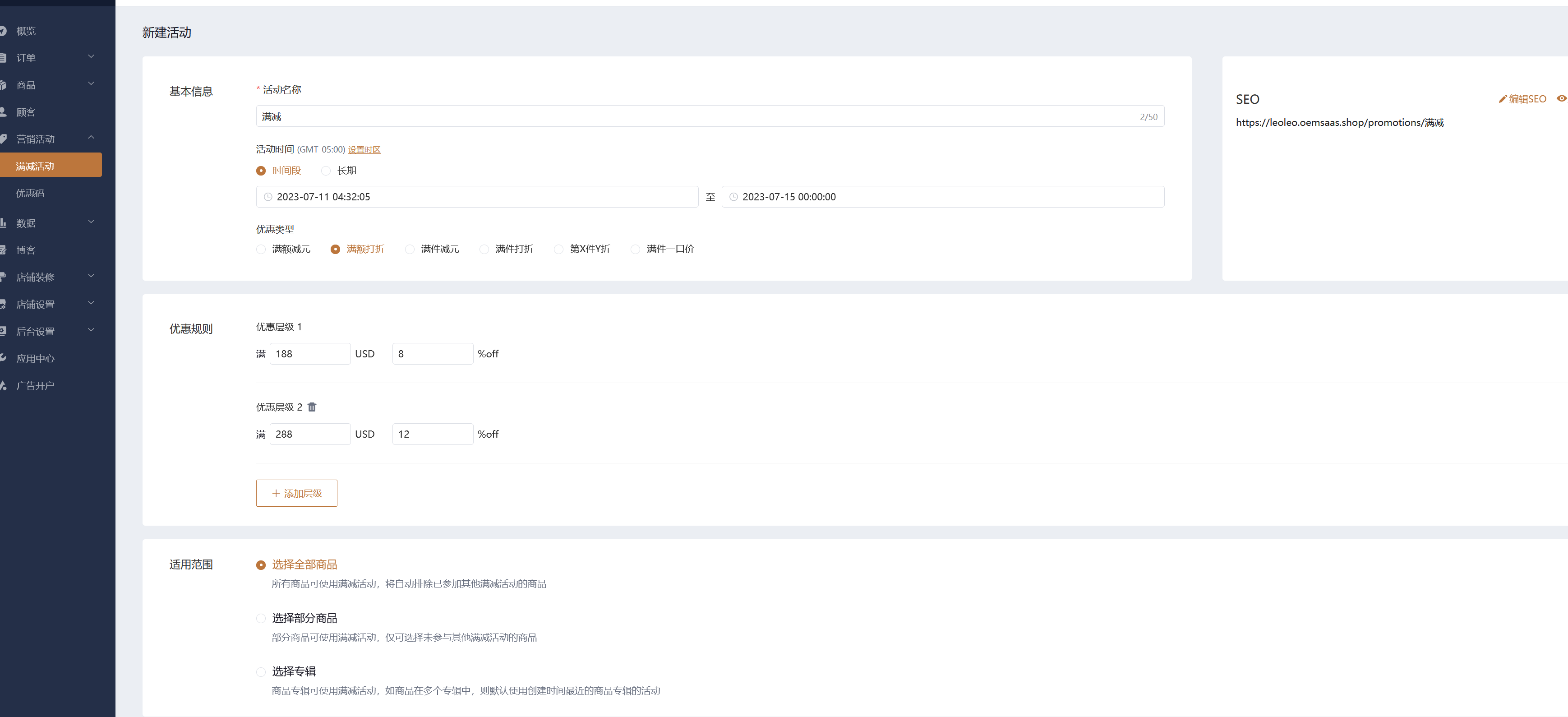Click the overview (概览) sidebar icon
The image size is (1568, 717).
2,31
